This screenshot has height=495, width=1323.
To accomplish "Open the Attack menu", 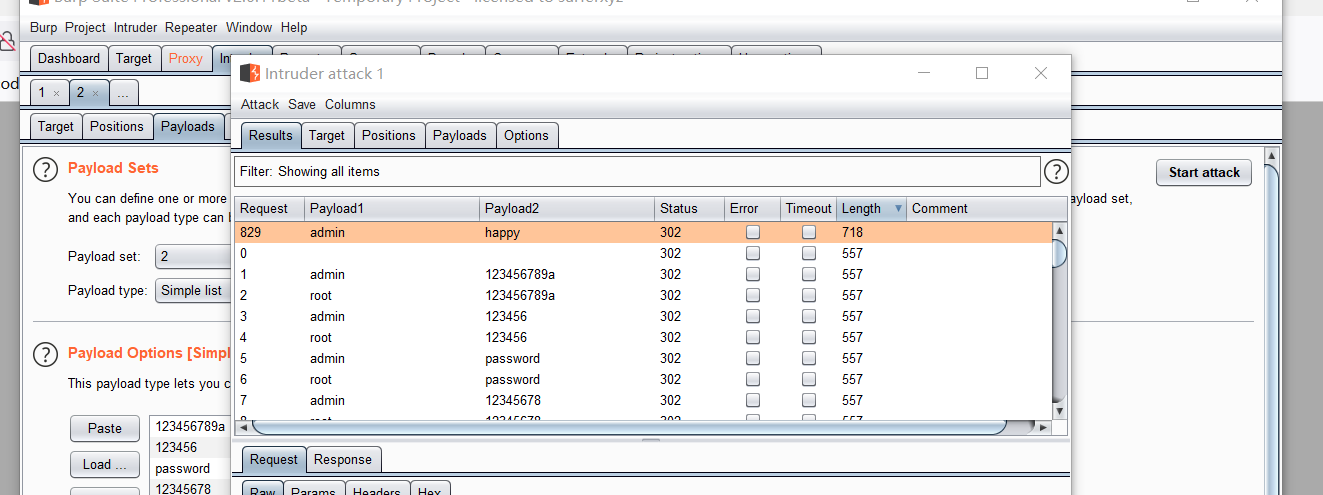I will click(260, 104).
